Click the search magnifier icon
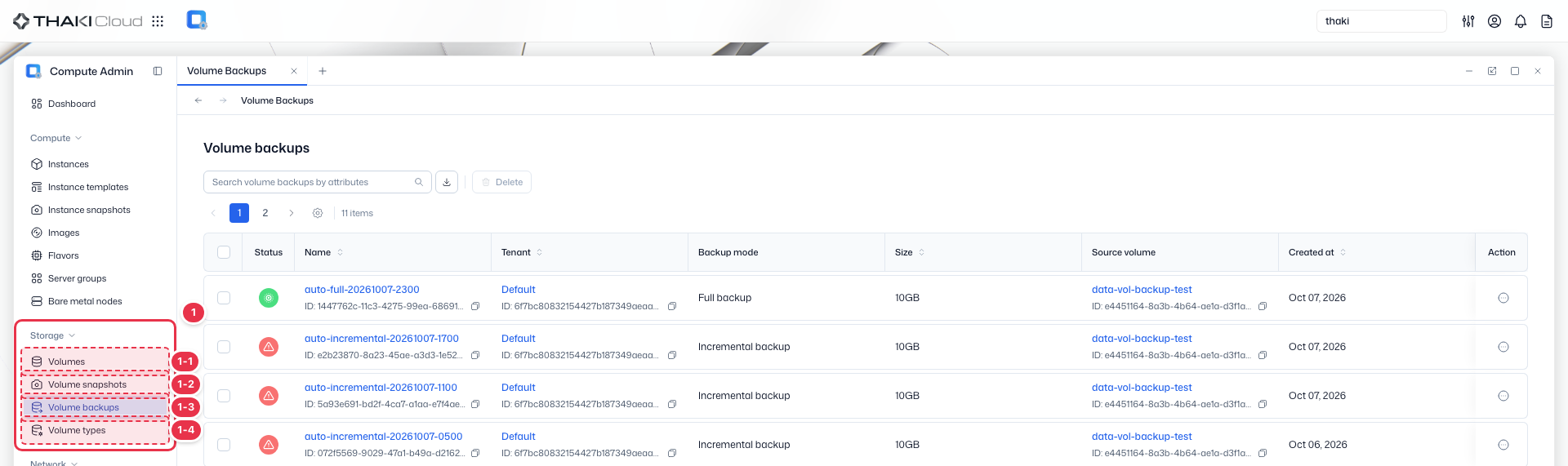Viewport: 1568px width, 466px height. pyautogui.click(x=419, y=182)
